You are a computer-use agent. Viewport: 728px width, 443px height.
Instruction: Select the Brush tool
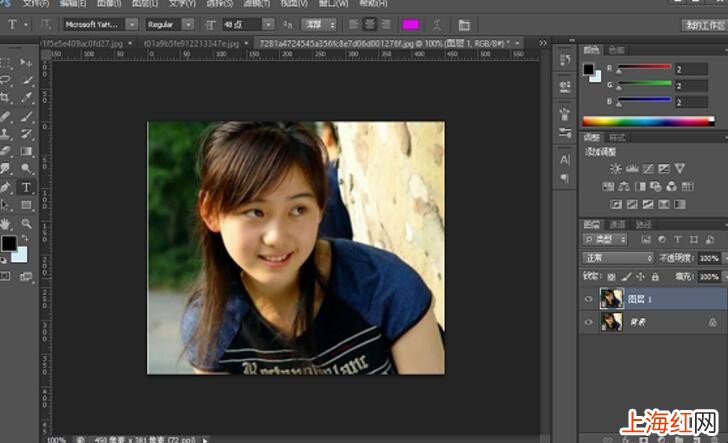click(26, 116)
